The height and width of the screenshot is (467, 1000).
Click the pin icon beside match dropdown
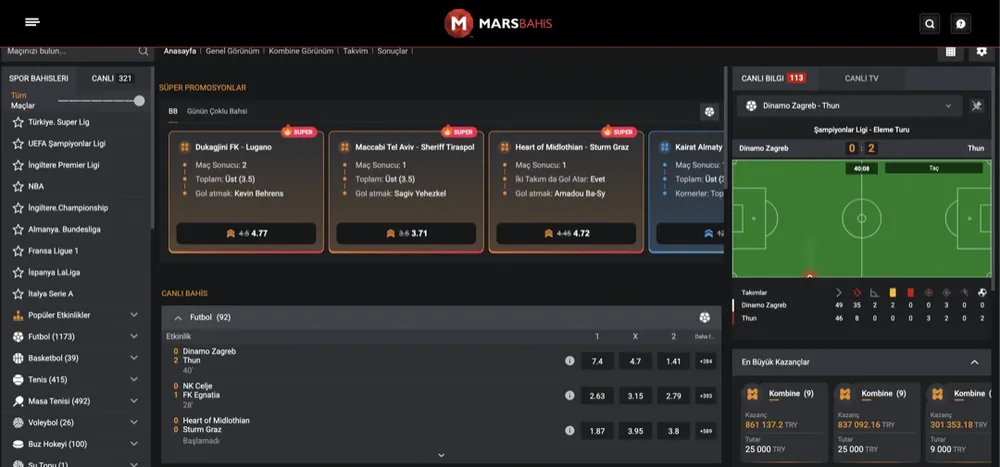coord(976,106)
